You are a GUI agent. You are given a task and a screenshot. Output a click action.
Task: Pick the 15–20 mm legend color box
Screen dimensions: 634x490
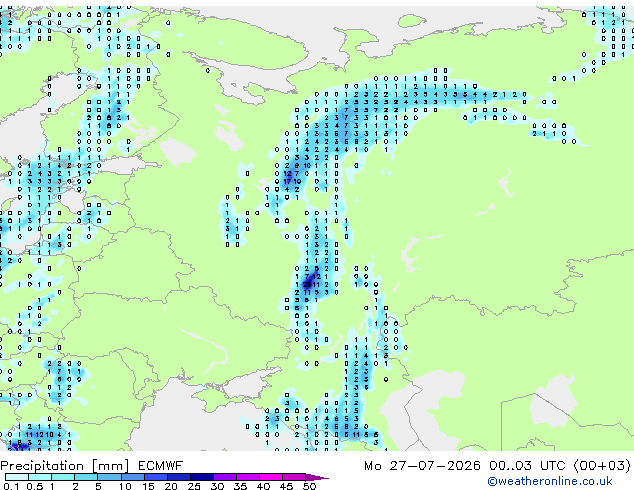coord(155,477)
